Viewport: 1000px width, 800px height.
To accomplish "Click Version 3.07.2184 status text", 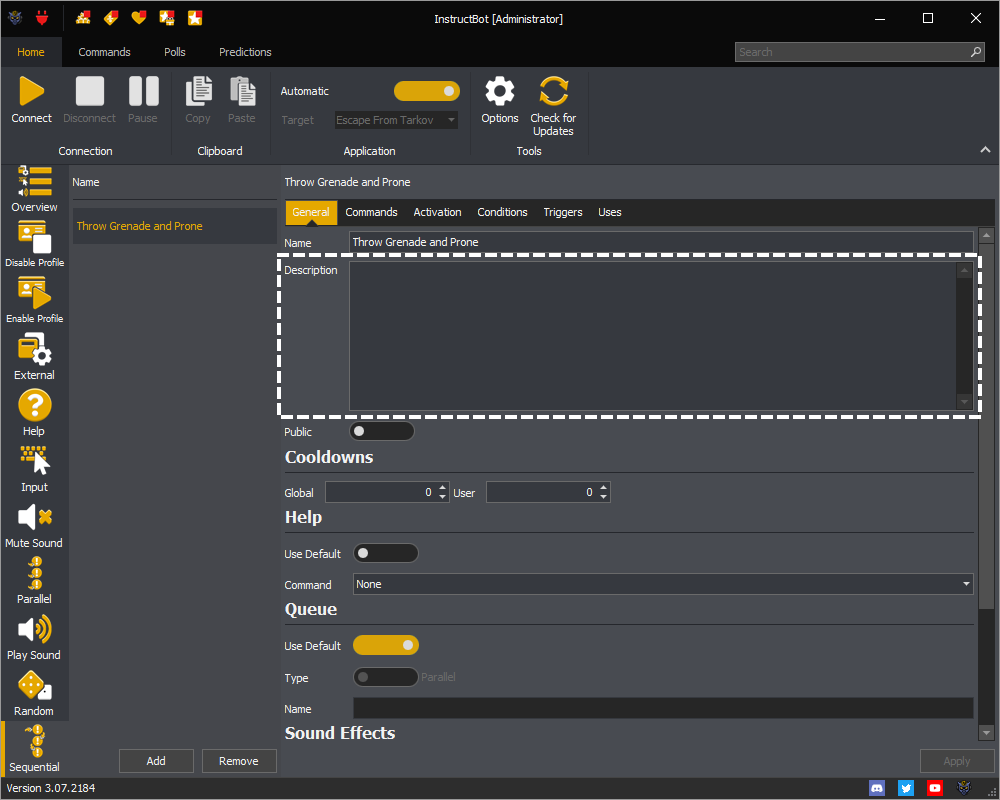I will (x=51, y=789).
